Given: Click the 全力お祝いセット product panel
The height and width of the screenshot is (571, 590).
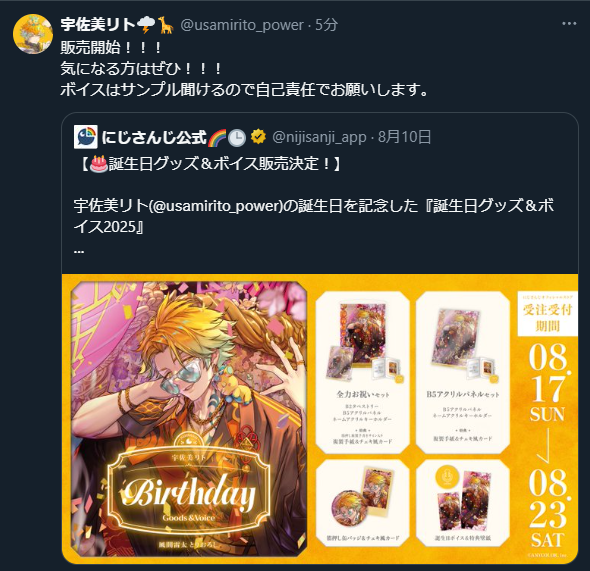Looking at the screenshot, I should (363, 373).
